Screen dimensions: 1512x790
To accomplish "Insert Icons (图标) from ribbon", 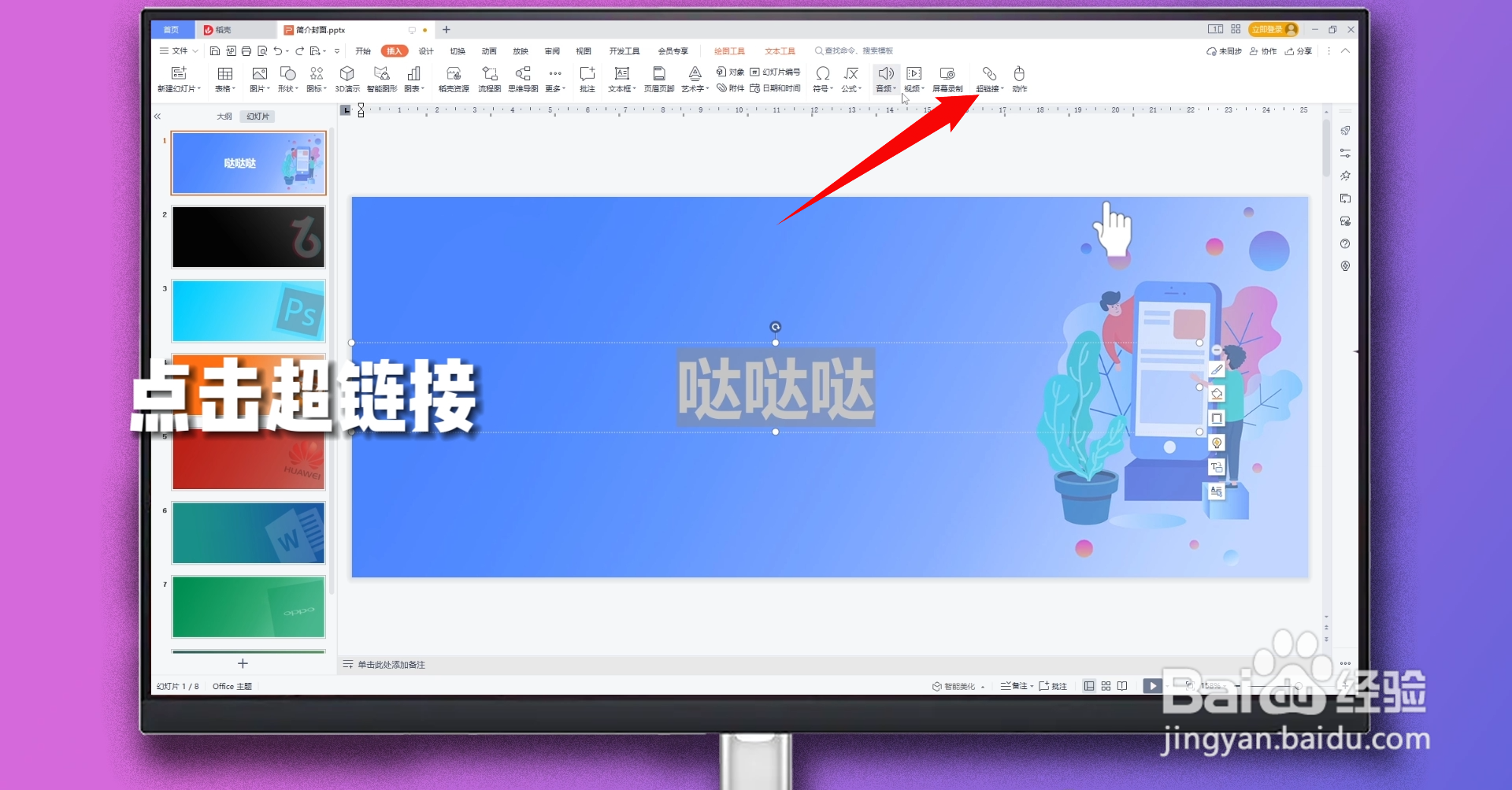I will (316, 79).
